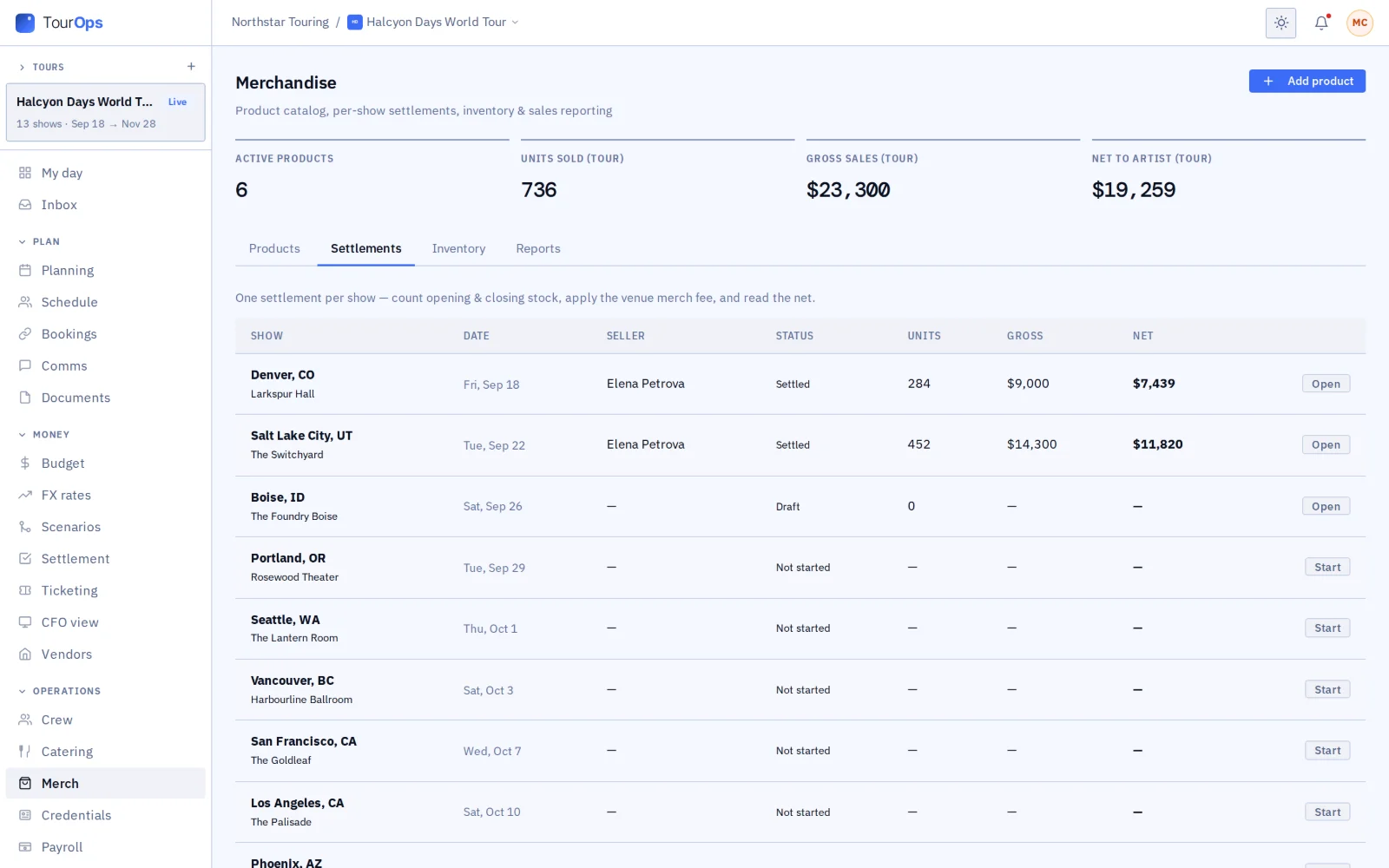
Task: Open the money Settlement sidebar item
Action: point(105,559)
